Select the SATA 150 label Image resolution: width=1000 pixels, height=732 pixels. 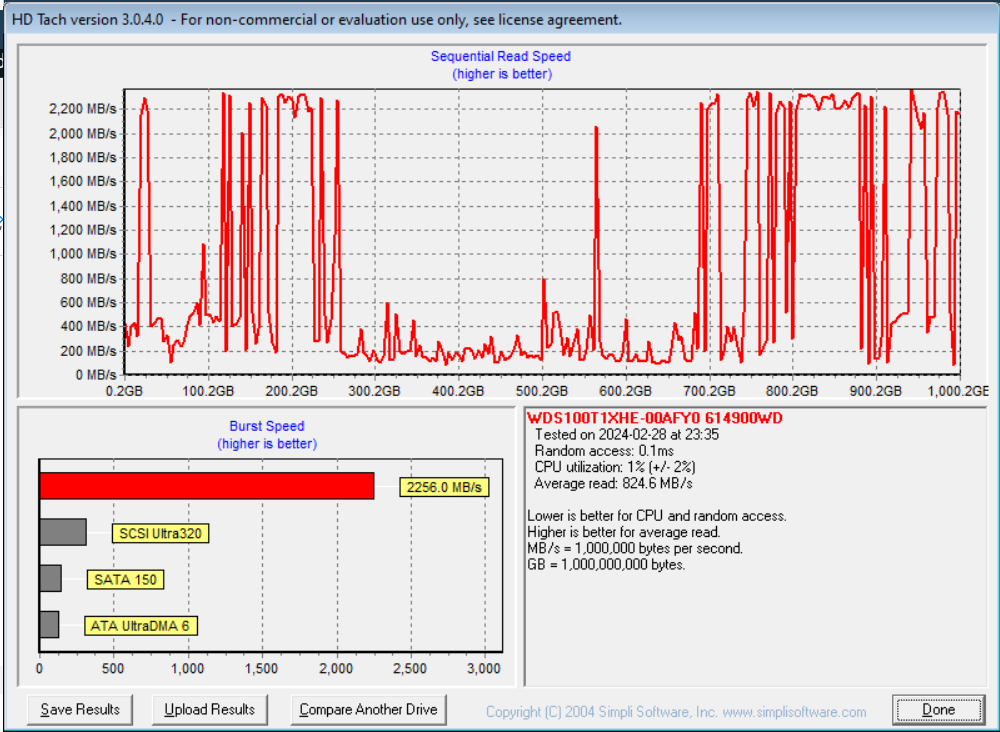coord(124,579)
